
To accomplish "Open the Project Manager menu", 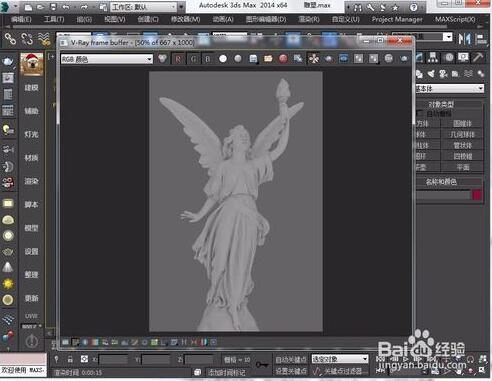I will (x=397, y=19).
